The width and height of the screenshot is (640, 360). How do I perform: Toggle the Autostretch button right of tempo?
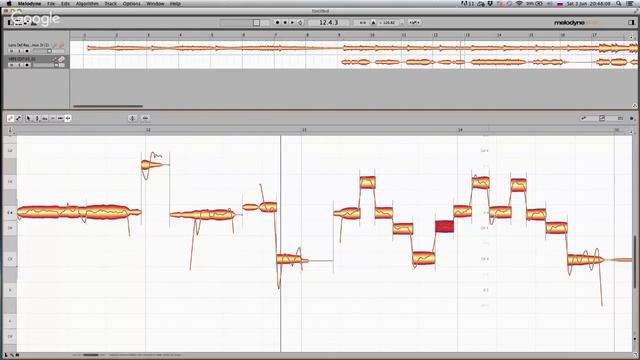[x=415, y=22]
